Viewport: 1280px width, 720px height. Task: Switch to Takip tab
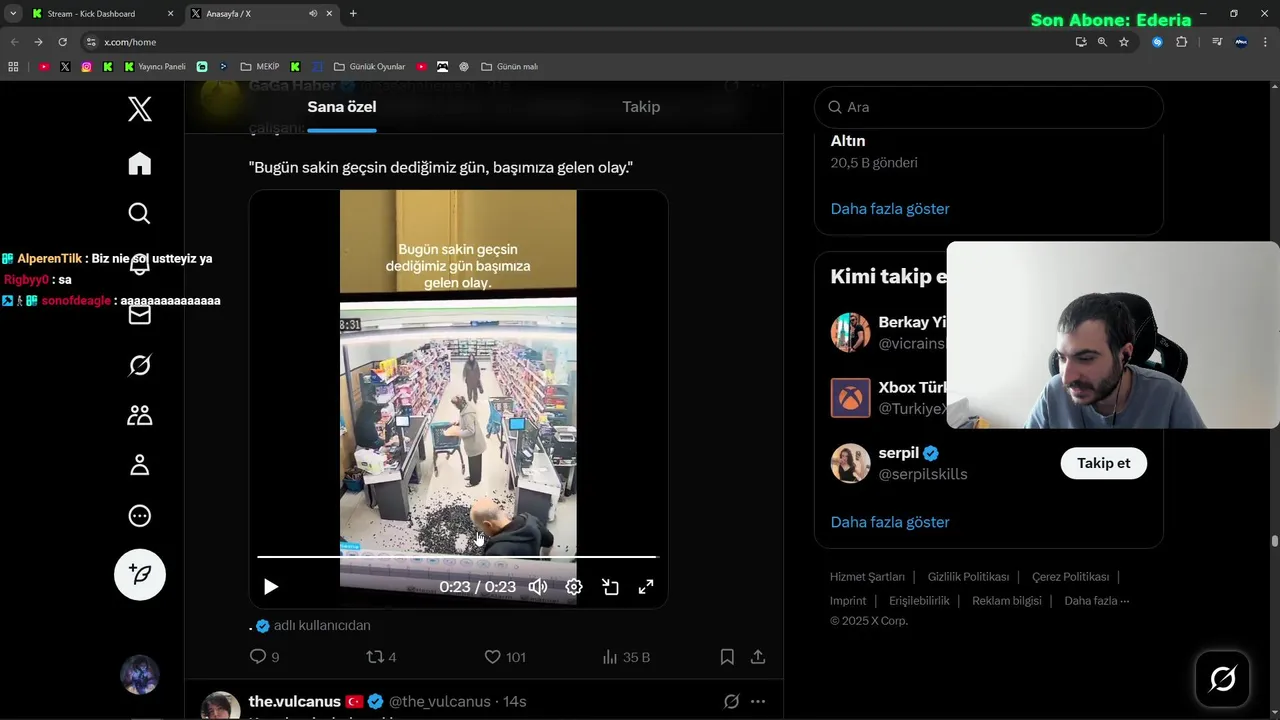(641, 107)
